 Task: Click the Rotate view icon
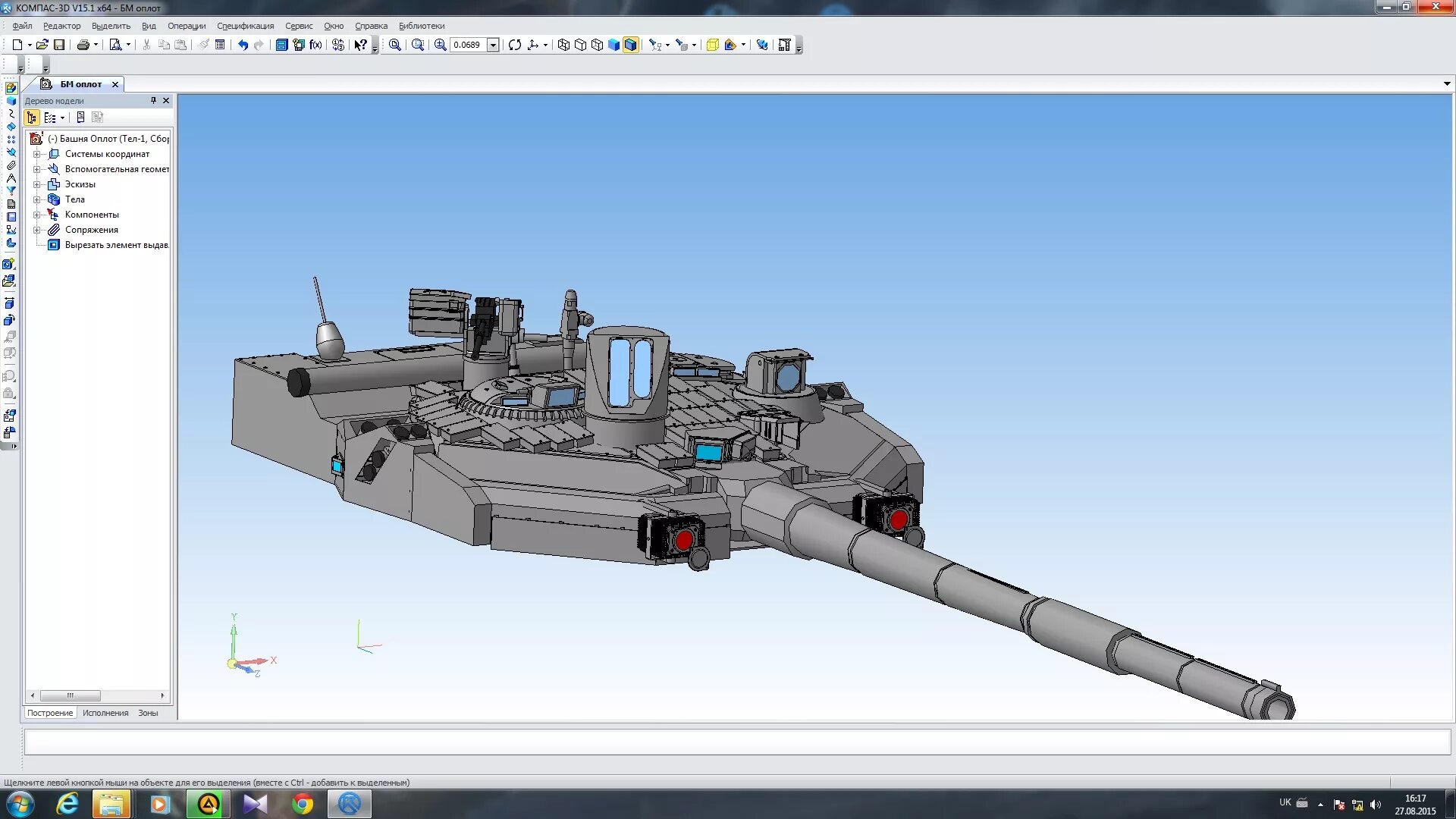pyautogui.click(x=515, y=45)
